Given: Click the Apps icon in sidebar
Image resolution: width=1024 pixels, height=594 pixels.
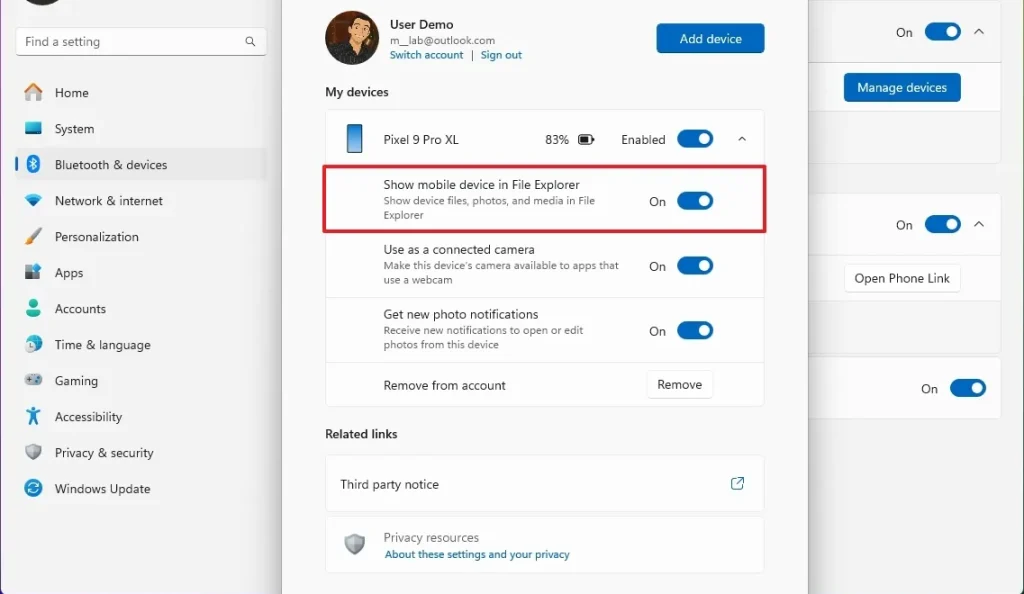Looking at the screenshot, I should [33, 272].
